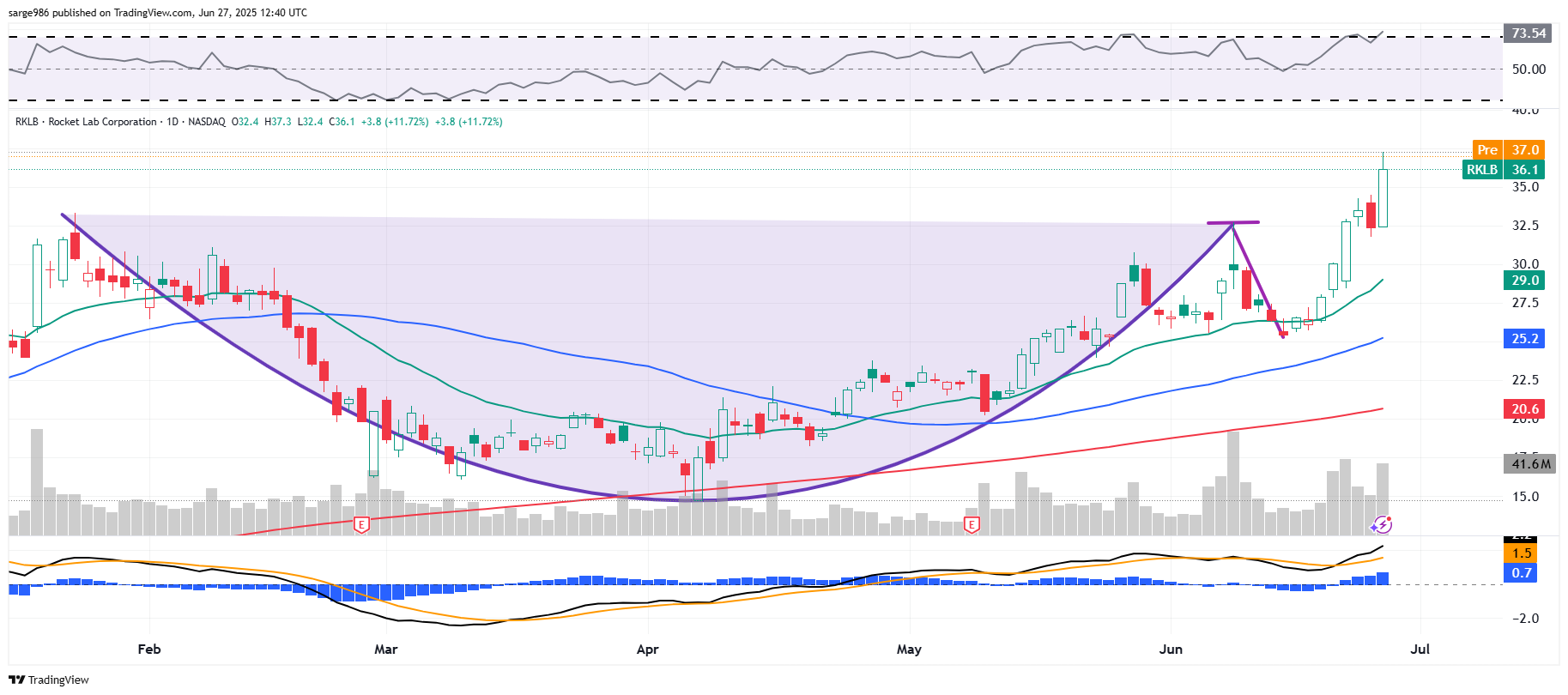Select the orange Pre 37.0 price label
This screenshot has width=1568, height=695.
point(1509,149)
